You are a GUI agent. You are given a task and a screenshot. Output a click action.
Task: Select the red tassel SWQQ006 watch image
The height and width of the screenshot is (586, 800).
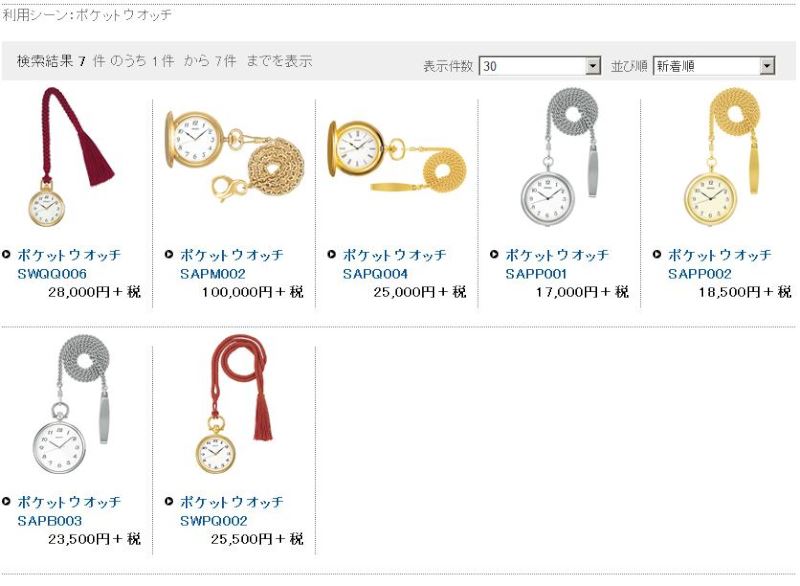tap(70, 157)
